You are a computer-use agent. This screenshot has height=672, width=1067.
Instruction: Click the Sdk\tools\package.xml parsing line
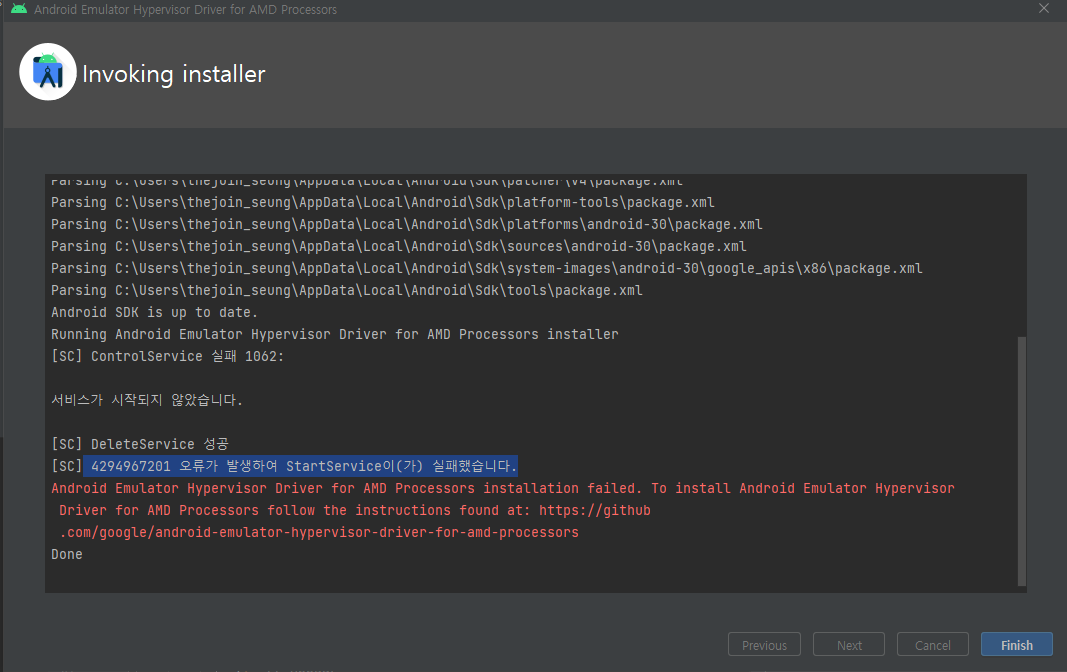(x=346, y=290)
